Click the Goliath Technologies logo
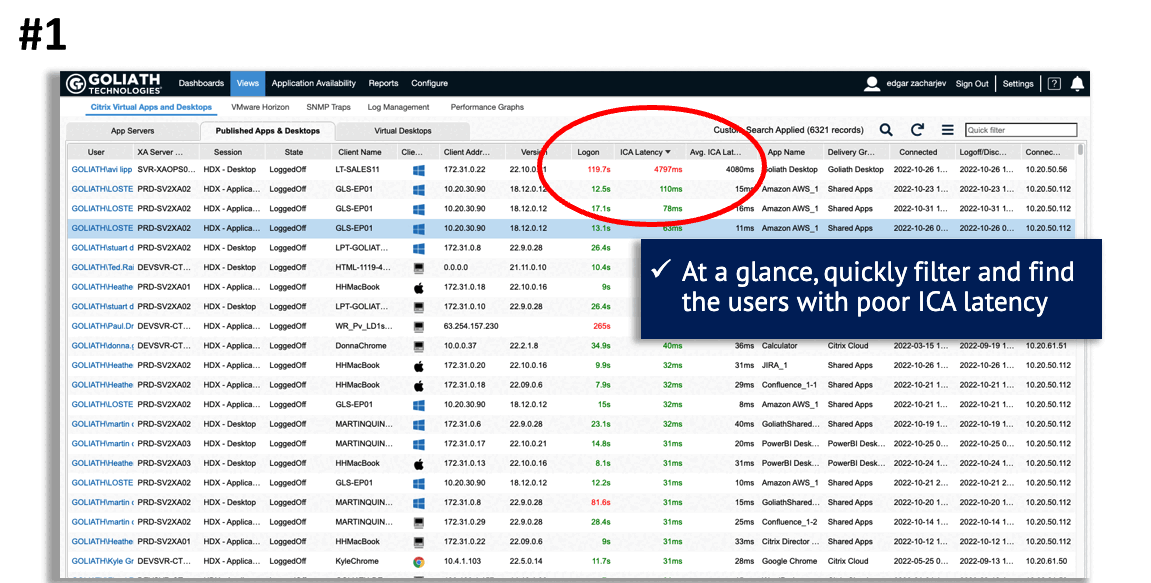The width and height of the screenshot is (1151, 583). (x=114, y=84)
